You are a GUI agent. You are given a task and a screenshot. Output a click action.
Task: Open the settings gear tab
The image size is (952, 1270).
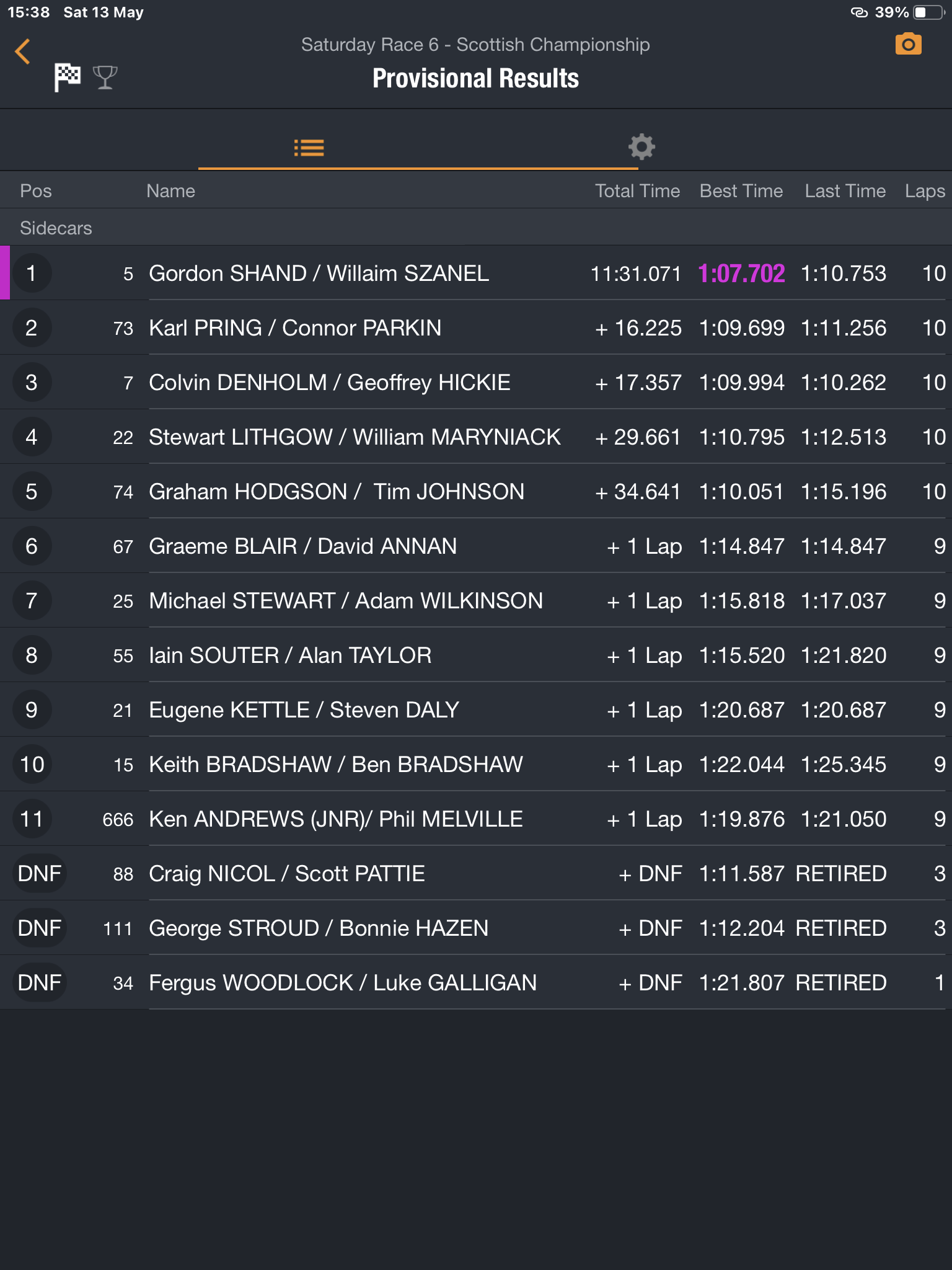641,147
